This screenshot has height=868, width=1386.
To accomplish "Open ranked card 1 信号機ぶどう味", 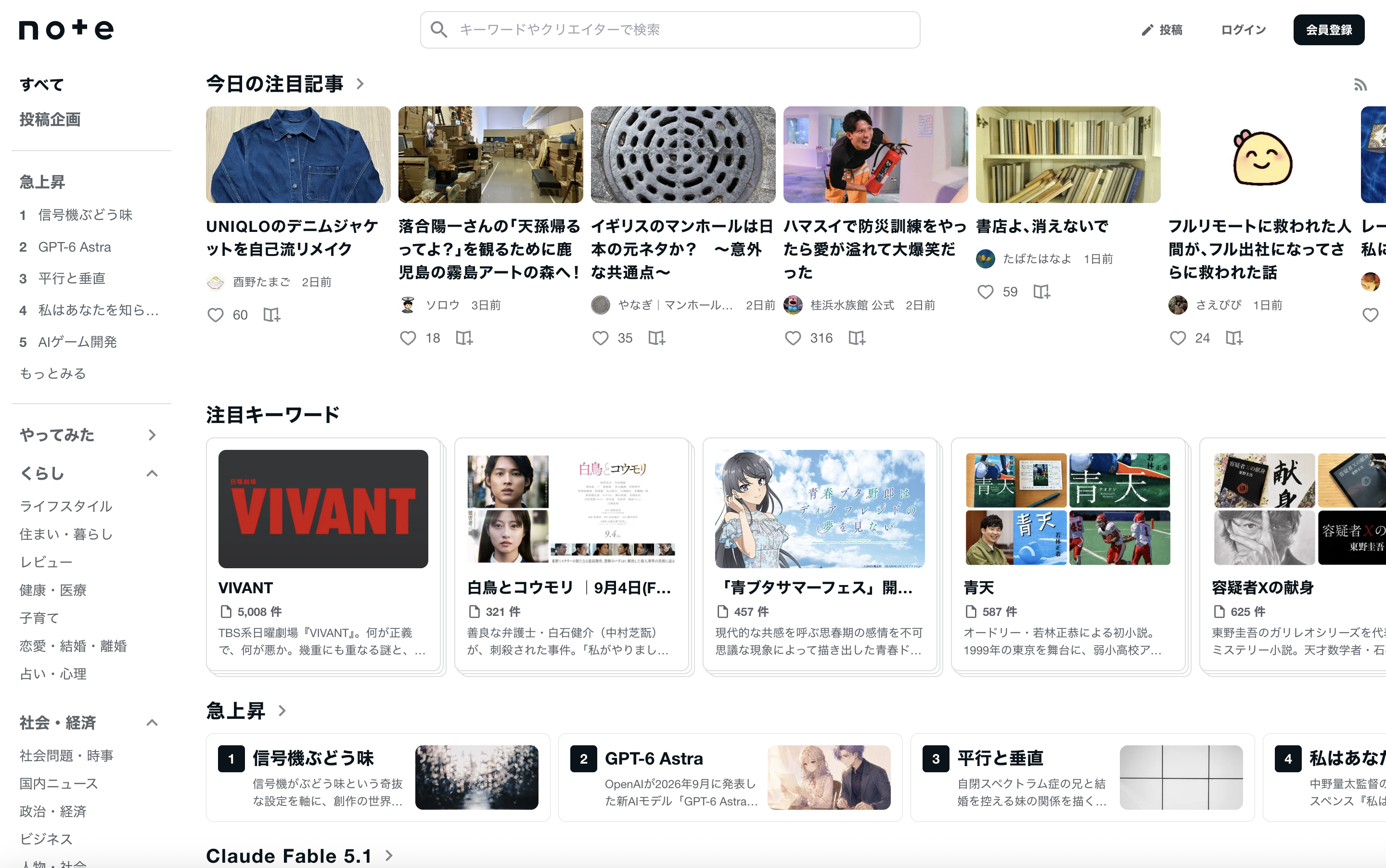I will (378, 777).
